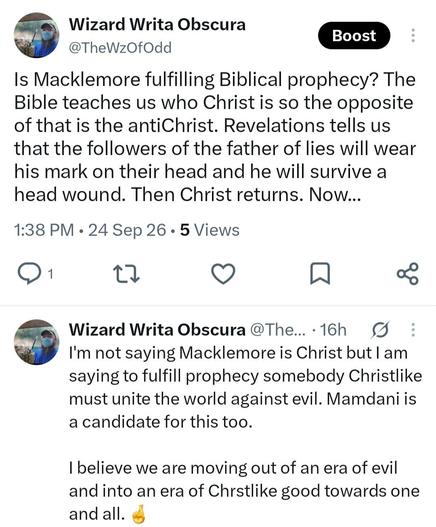This screenshot has height=527, width=436.
Task: Open the 1:38 PM timestamp link
Action: (x=44, y=230)
